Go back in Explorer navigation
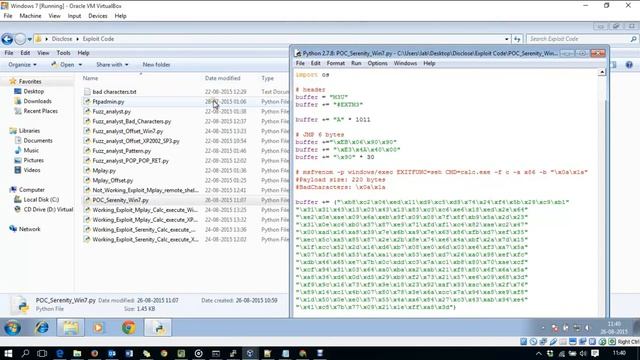Viewport: 640px width, 360px height. pos(7,39)
